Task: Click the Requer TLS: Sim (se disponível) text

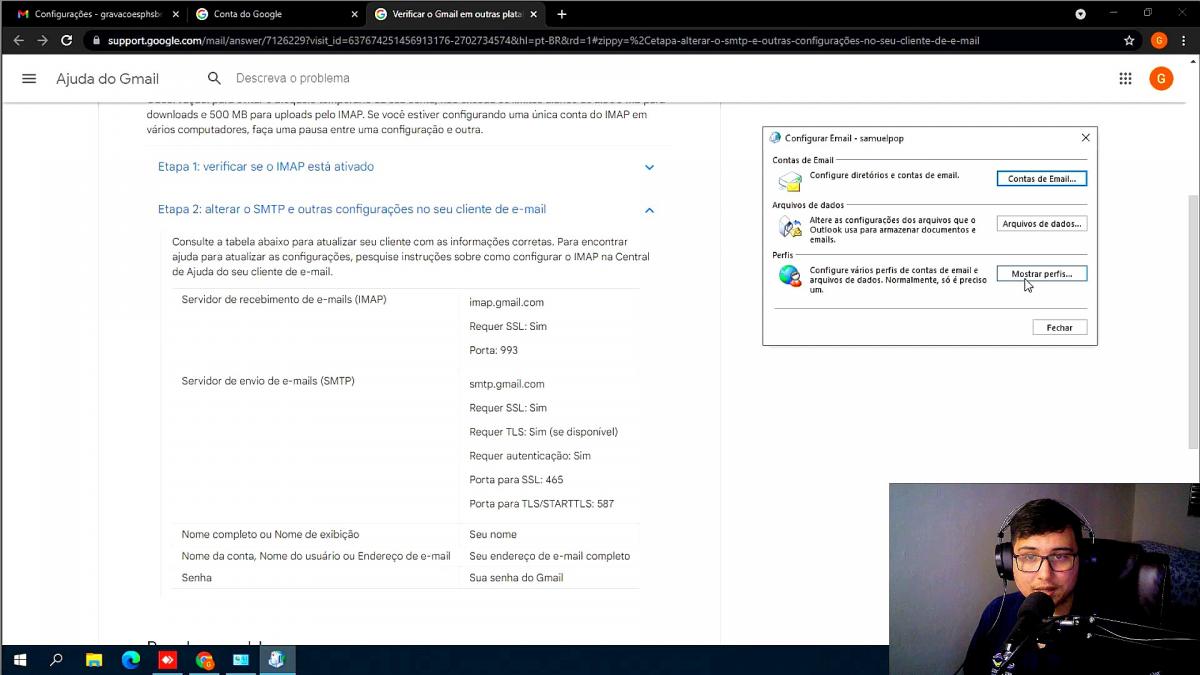Action: click(544, 432)
